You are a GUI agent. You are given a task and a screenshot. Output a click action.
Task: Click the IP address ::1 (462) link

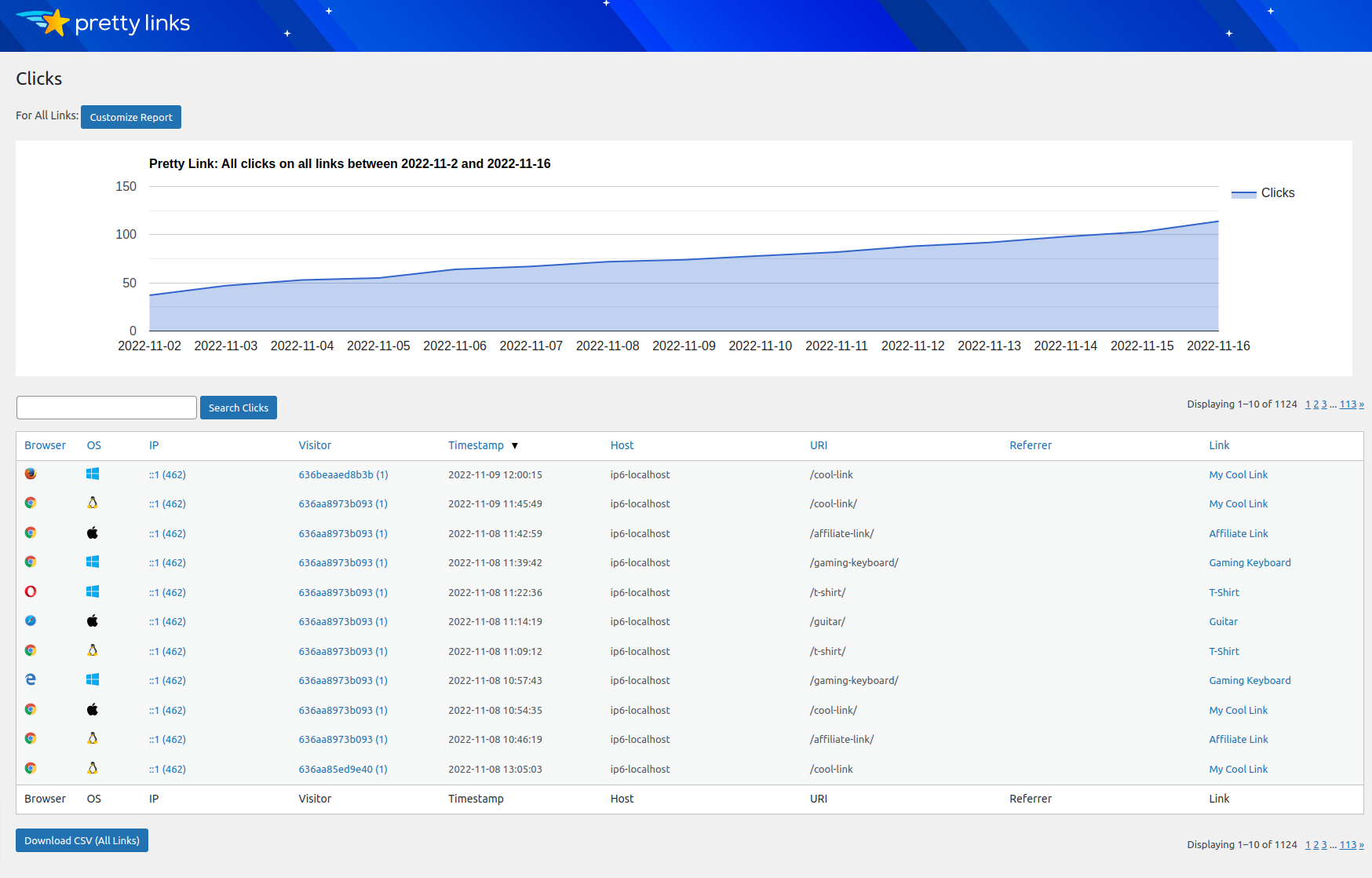click(x=167, y=474)
